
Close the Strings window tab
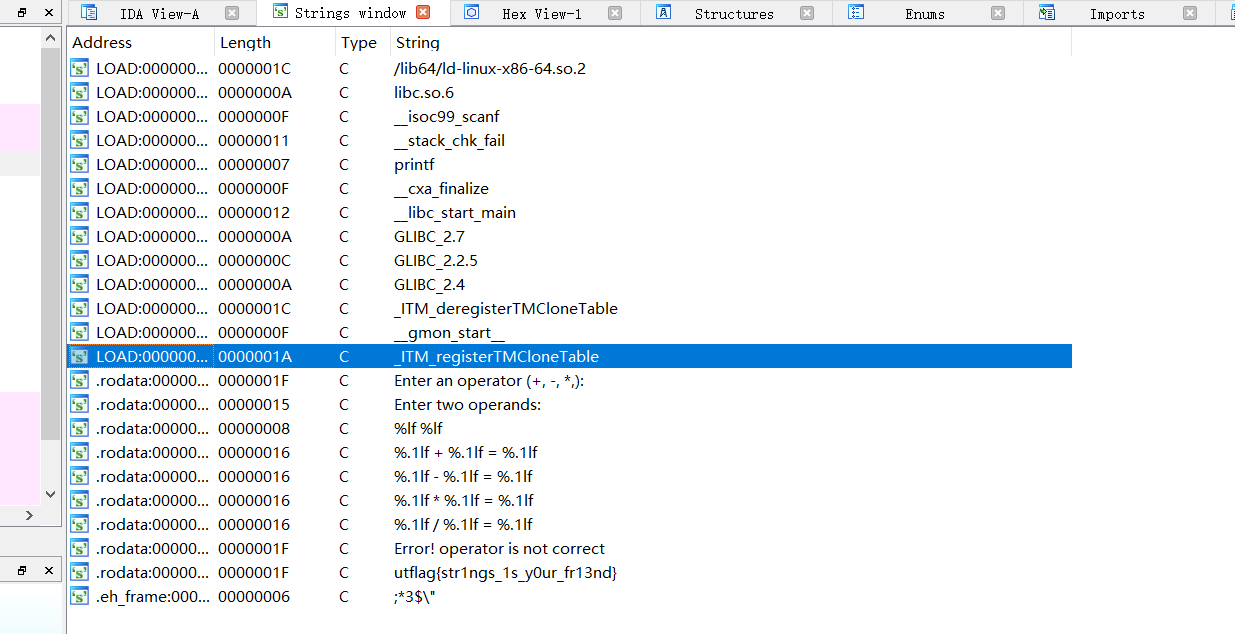(423, 13)
